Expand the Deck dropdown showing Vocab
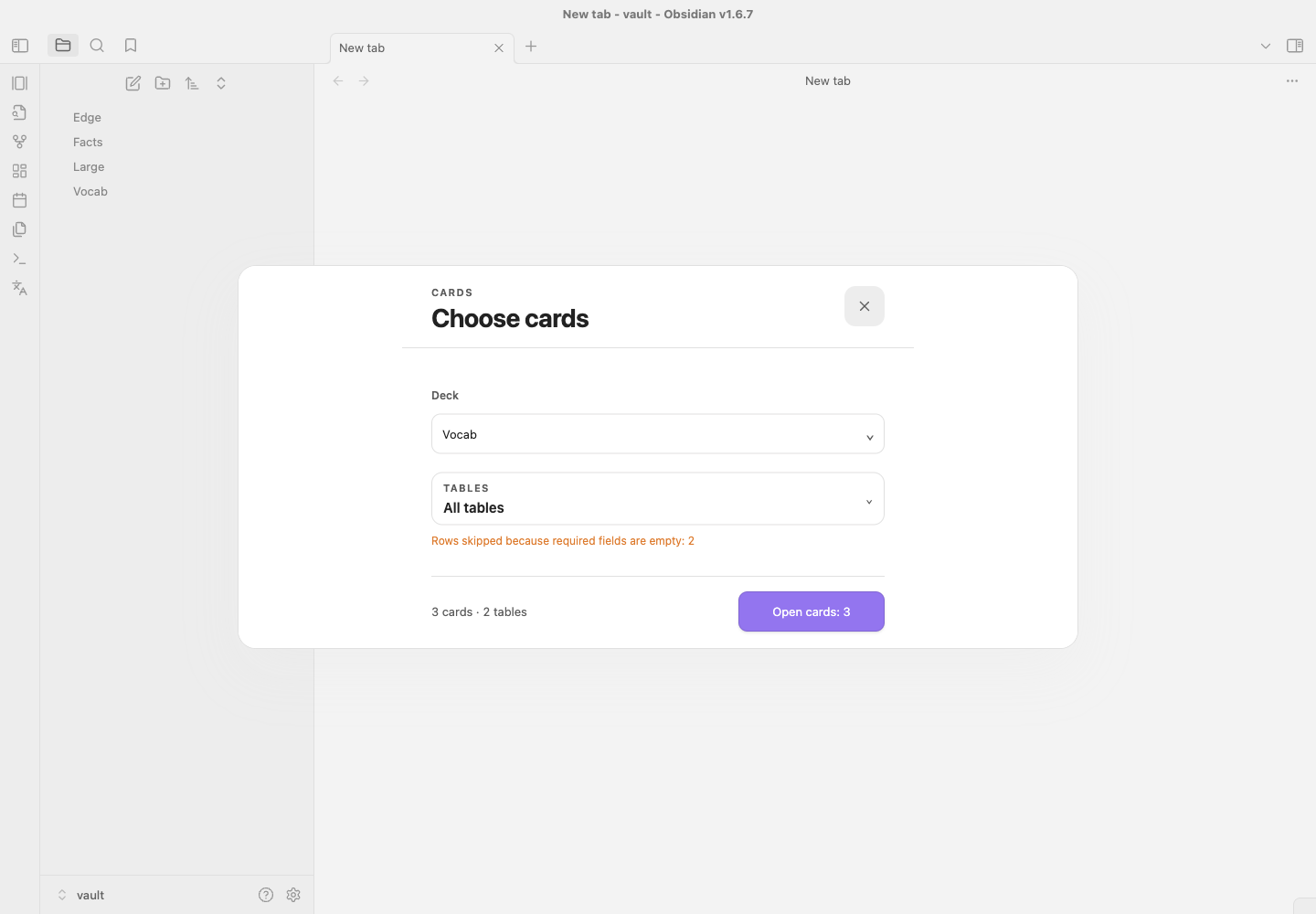Image resolution: width=1316 pixels, height=914 pixels. [x=658, y=434]
